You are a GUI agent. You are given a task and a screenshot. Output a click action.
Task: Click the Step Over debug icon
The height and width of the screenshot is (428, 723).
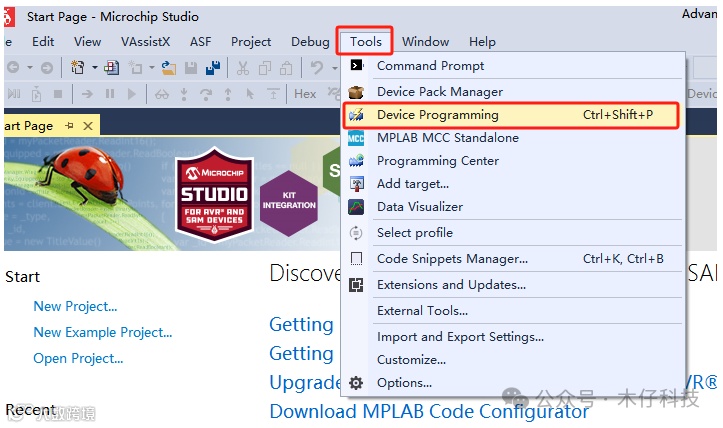[x=206, y=94]
